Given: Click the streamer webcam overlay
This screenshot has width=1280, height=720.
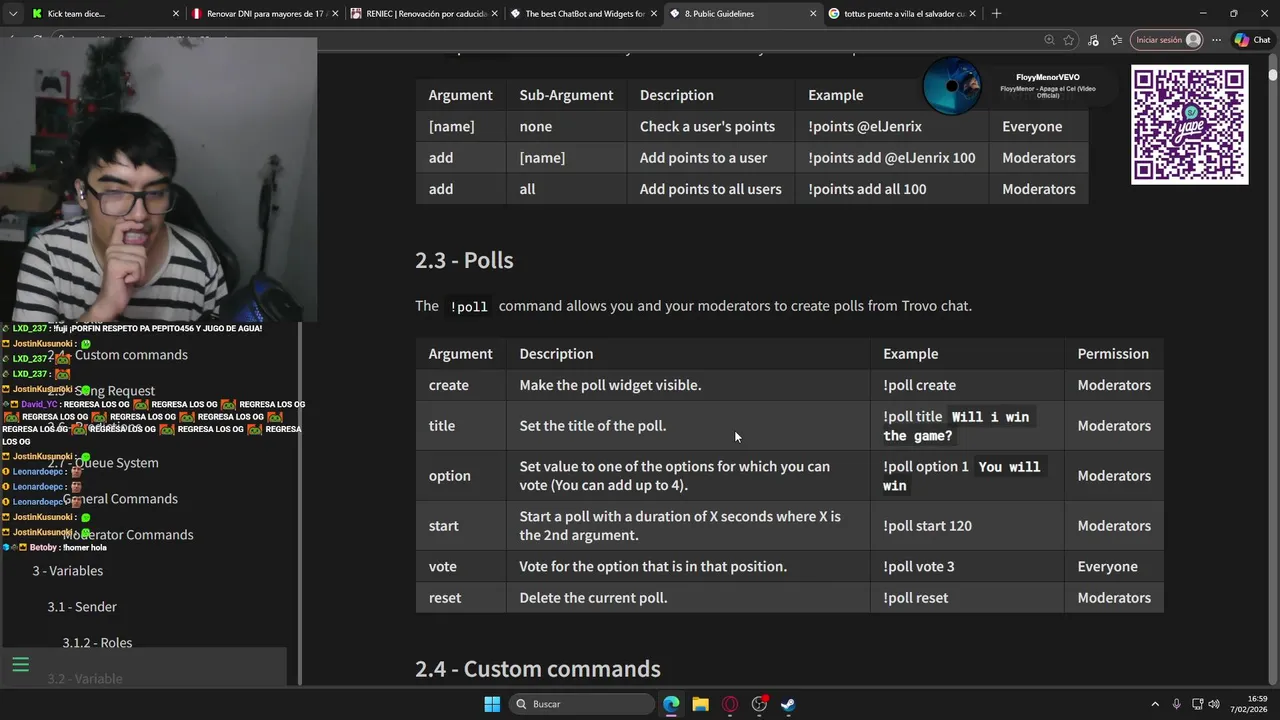Looking at the screenshot, I should [x=158, y=180].
